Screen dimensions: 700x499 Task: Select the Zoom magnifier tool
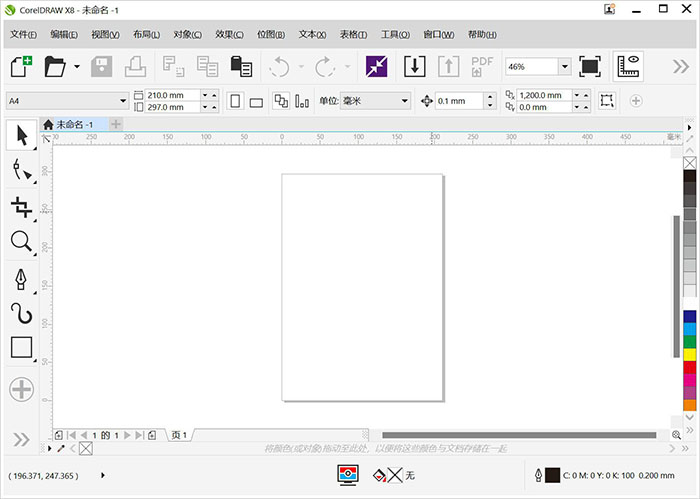click(x=21, y=241)
